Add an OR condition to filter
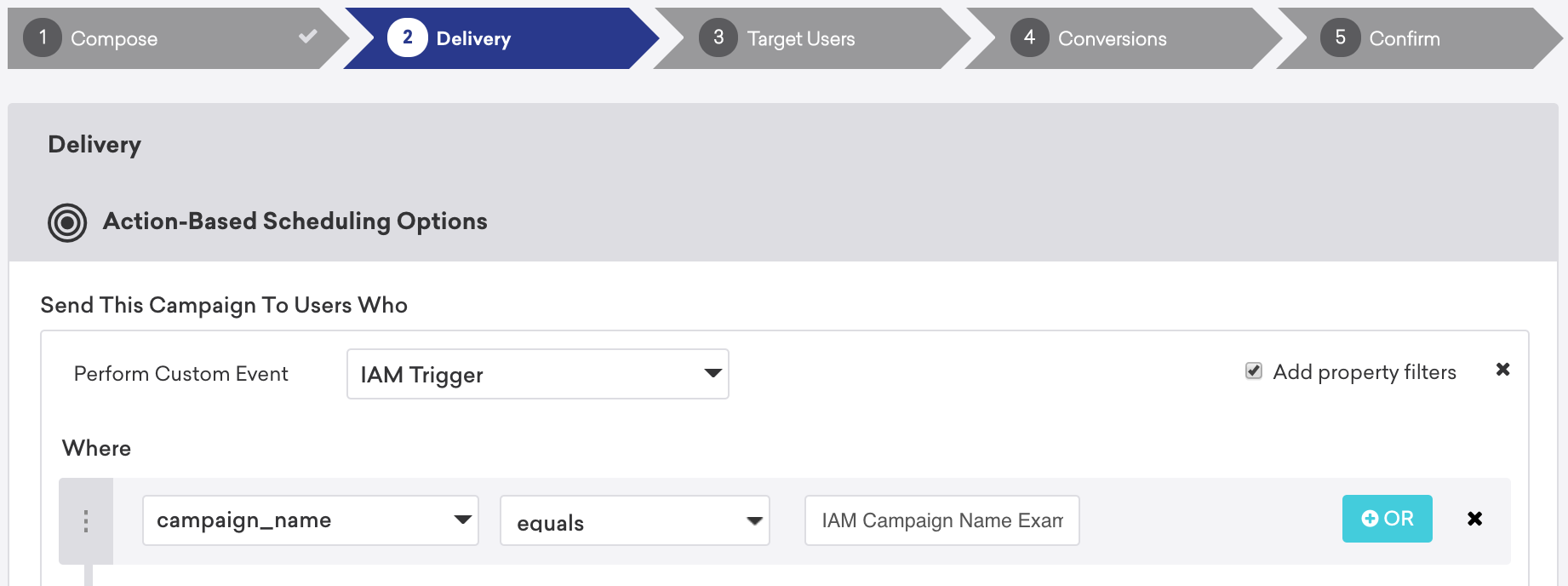The image size is (1568, 586). coord(1387,519)
